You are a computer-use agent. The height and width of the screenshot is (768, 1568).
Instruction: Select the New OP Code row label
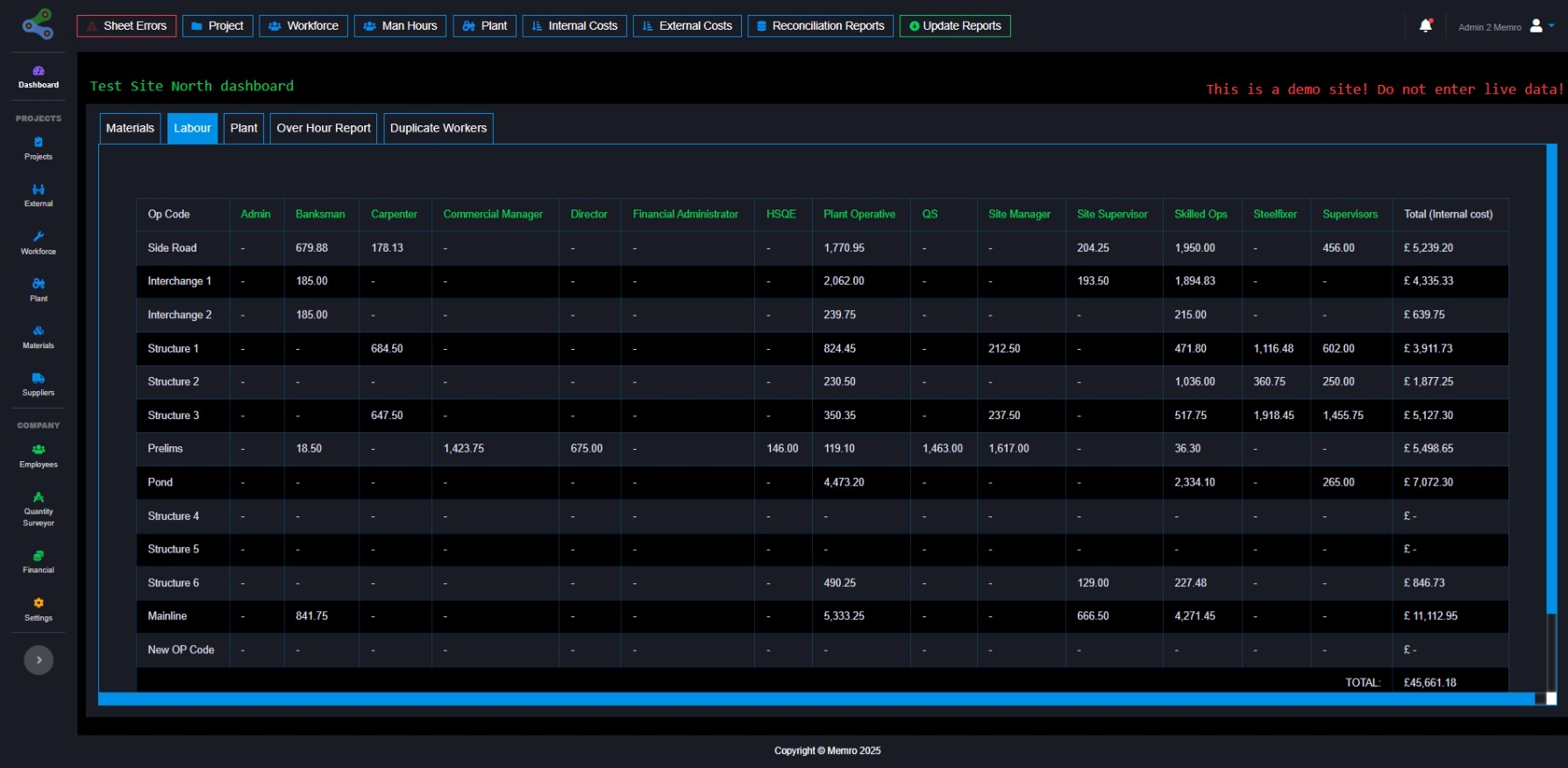pyautogui.click(x=181, y=650)
